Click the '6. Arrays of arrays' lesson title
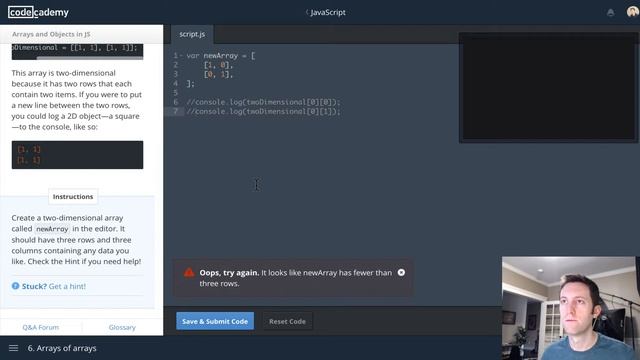 (x=62, y=348)
